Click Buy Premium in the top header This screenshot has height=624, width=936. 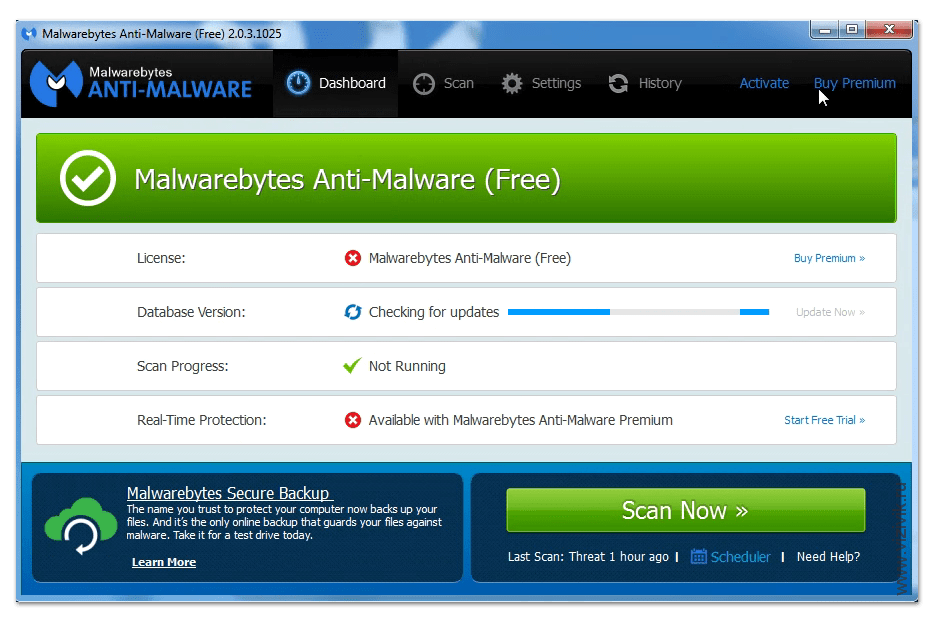854,83
